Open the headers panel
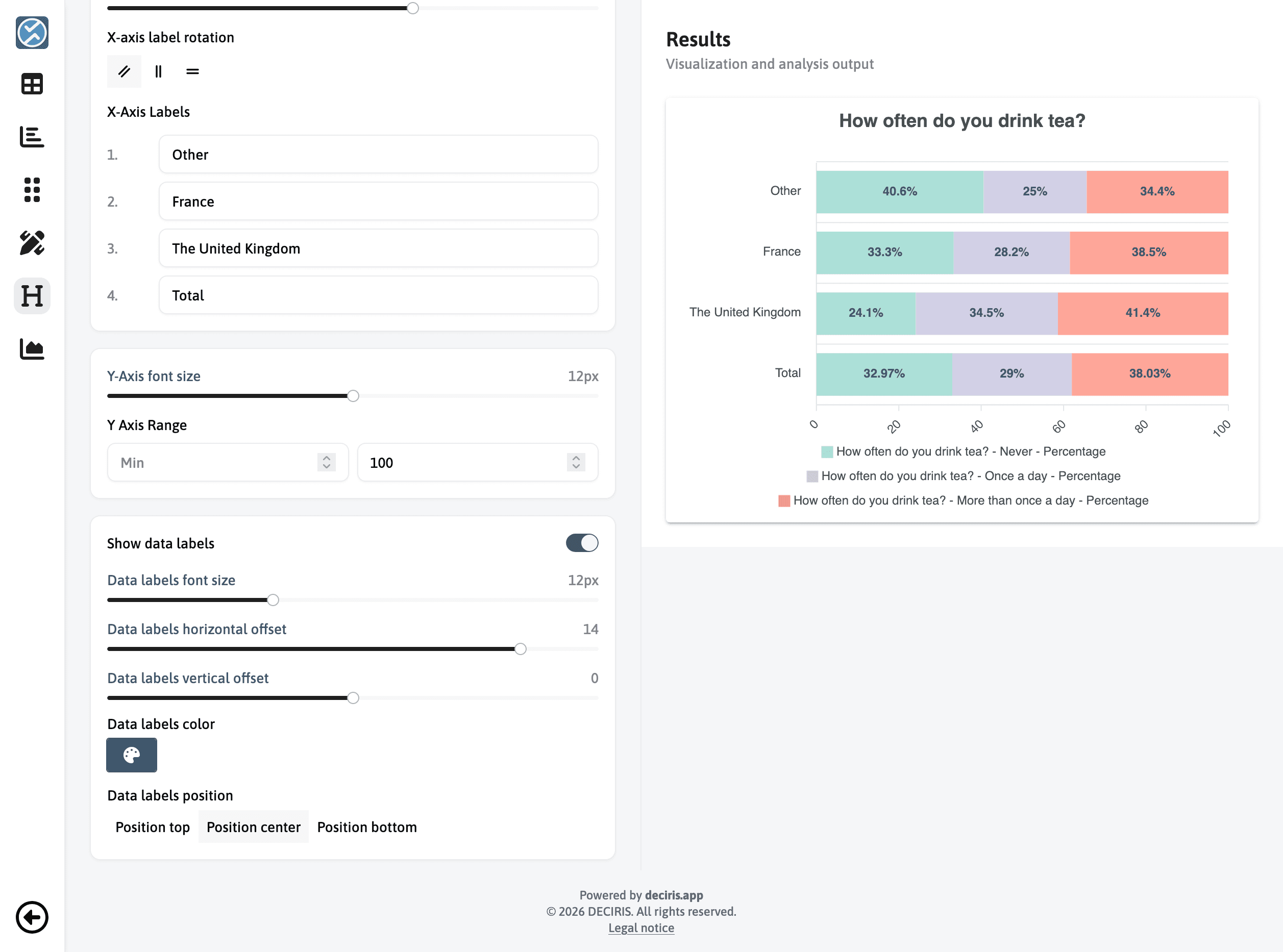 click(32, 295)
